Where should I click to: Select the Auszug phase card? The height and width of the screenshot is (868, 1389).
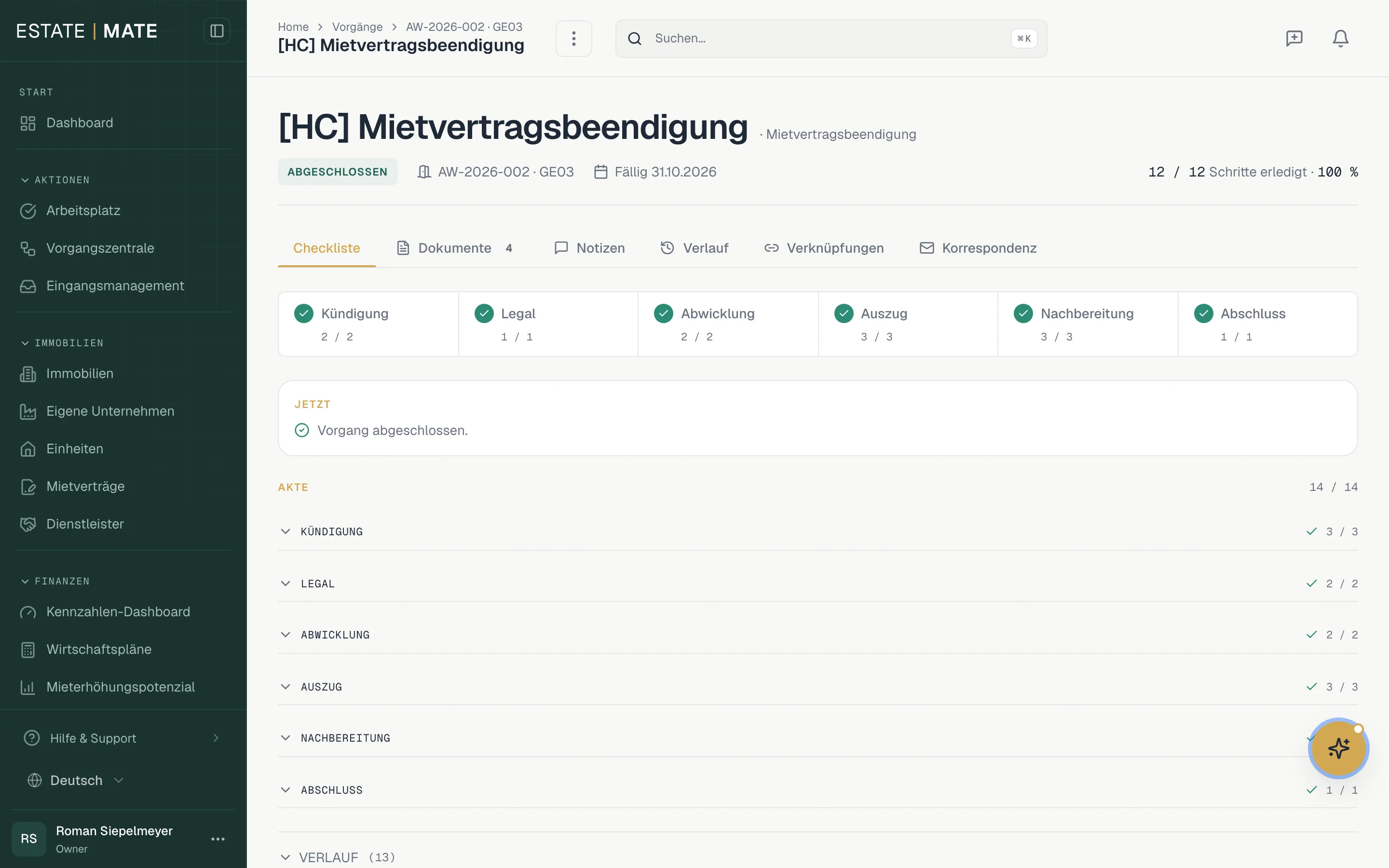pos(908,325)
